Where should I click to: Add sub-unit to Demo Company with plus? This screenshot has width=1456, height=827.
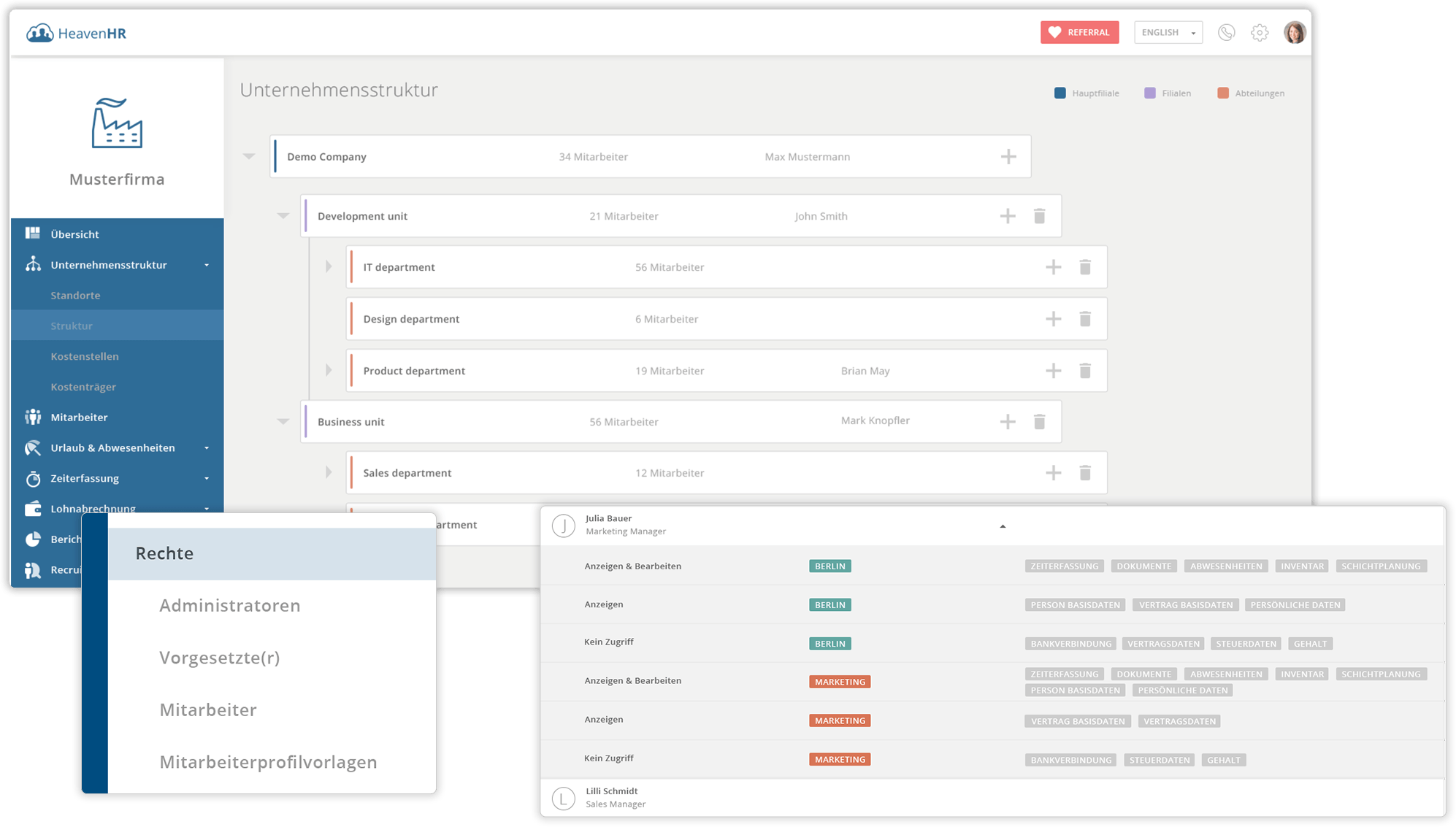pyautogui.click(x=1008, y=156)
